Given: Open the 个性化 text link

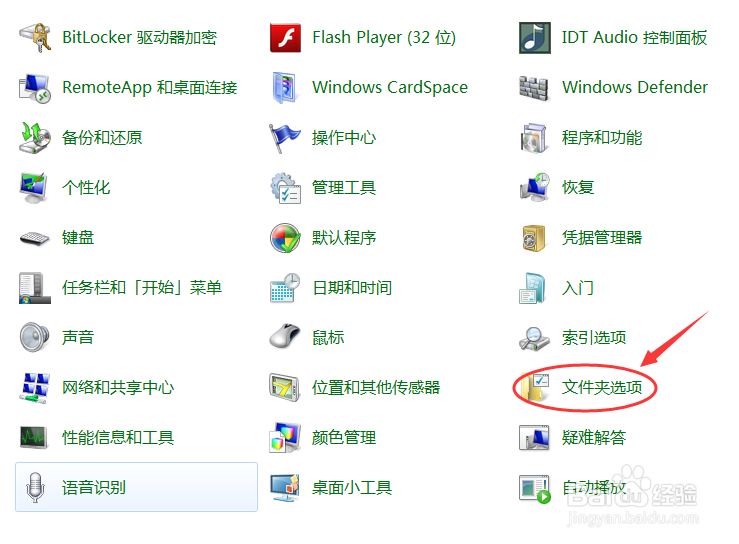Looking at the screenshot, I should click(x=86, y=188).
